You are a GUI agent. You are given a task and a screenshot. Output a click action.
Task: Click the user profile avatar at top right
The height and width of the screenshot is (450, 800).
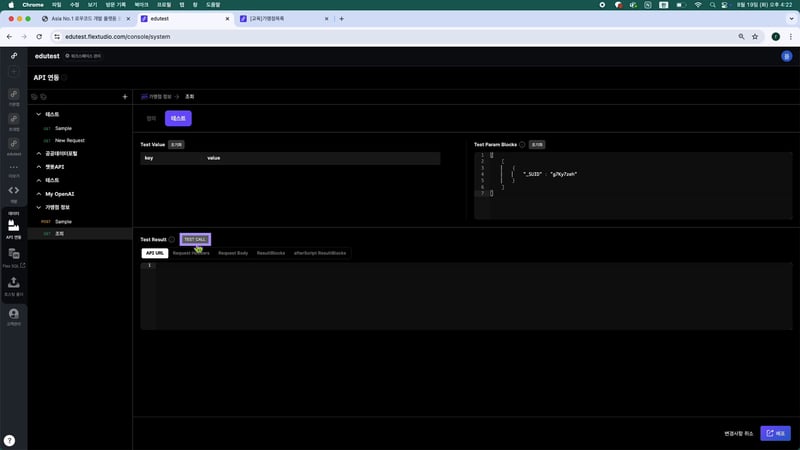point(786,57)
